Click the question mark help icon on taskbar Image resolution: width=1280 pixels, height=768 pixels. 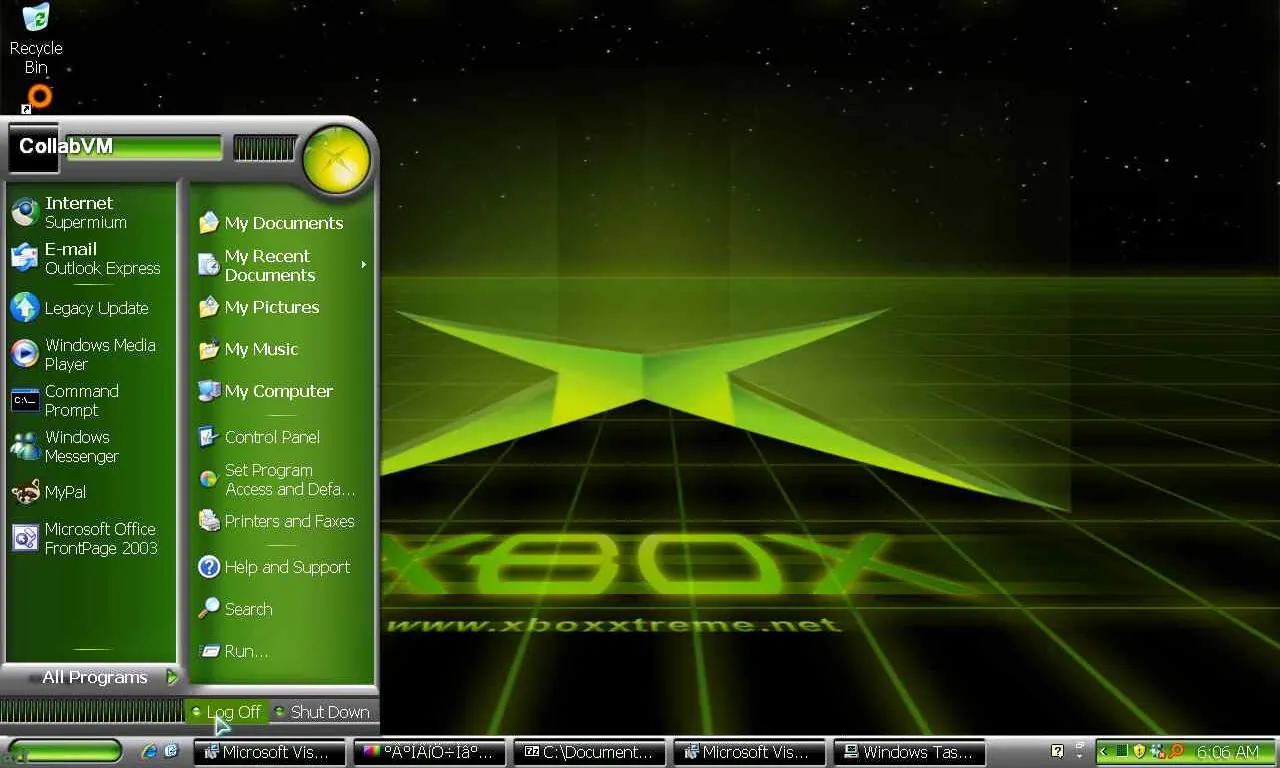[1057, 751]
